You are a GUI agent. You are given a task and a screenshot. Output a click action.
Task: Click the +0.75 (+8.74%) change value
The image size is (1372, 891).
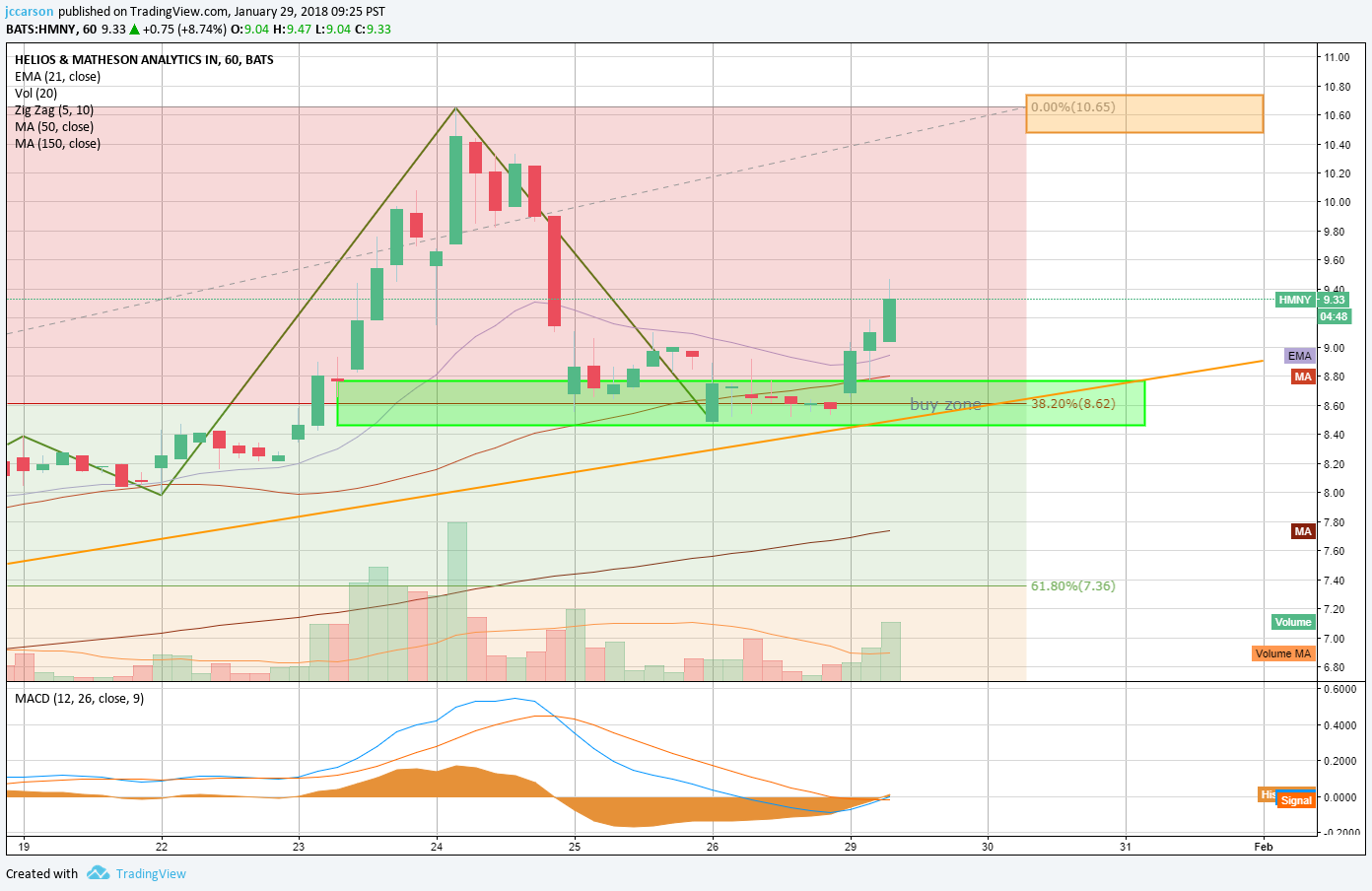184,29
